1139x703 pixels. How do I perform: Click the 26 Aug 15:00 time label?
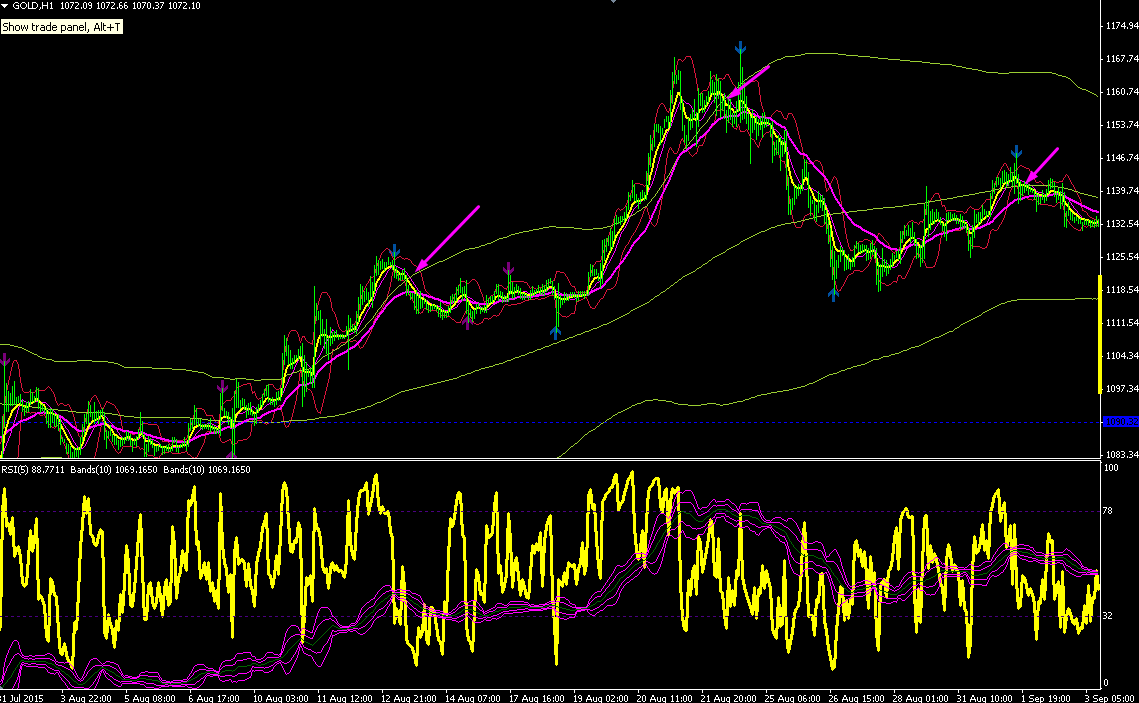tap(856, 699)
